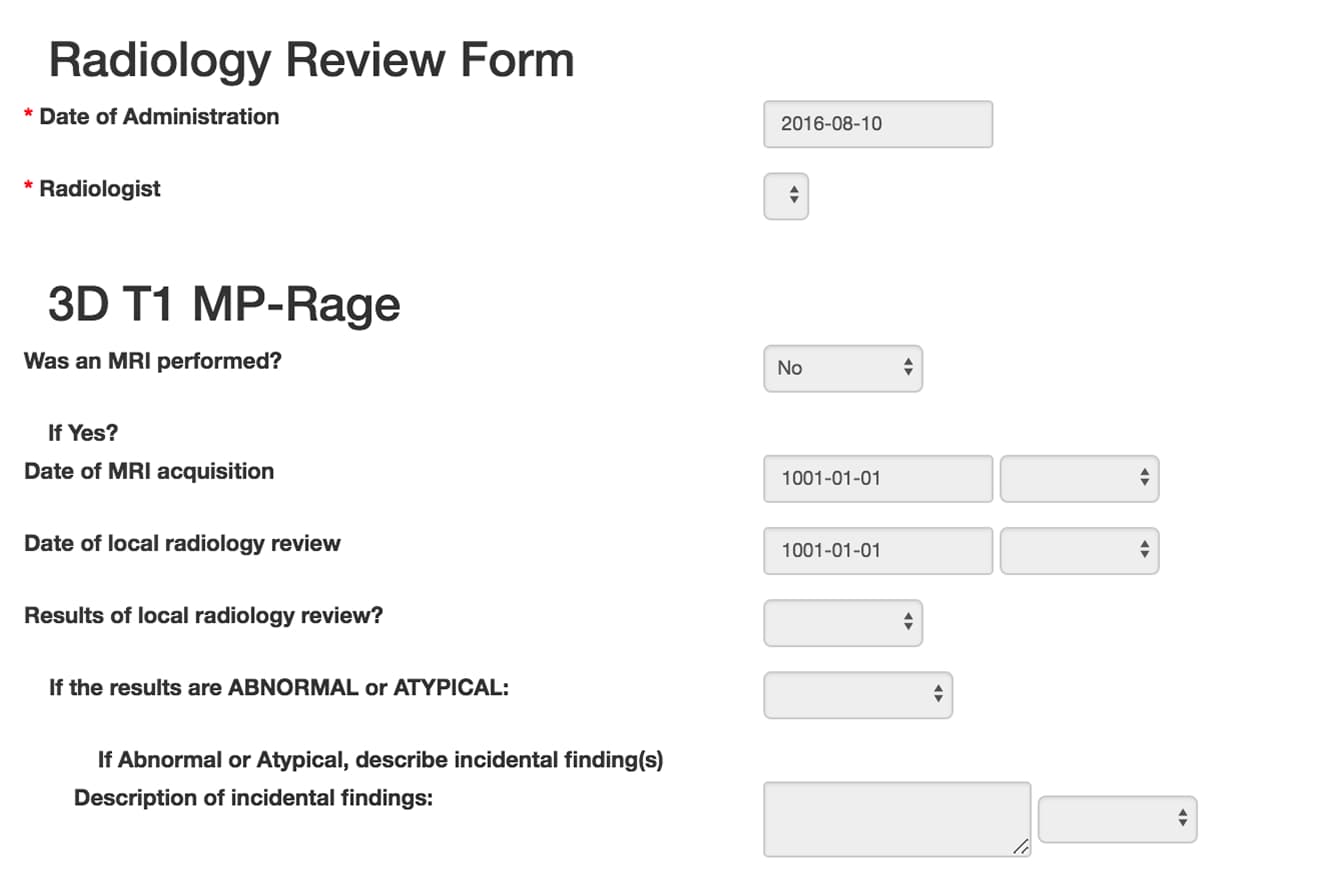
Task: Select the Date of MRI acquisition field
Action: pos(877,479)
